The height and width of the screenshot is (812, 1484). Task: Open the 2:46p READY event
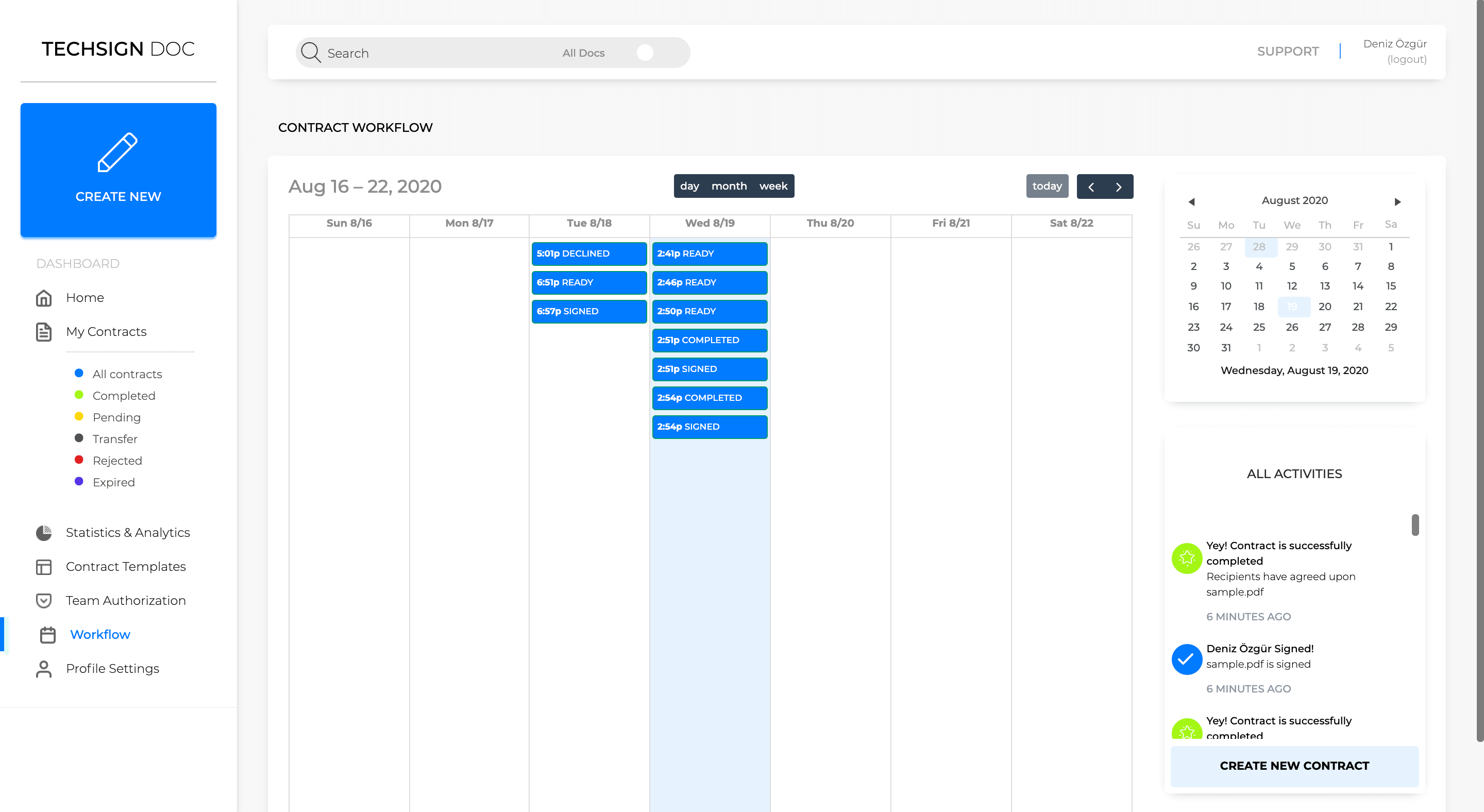click(x=710, y=283)
